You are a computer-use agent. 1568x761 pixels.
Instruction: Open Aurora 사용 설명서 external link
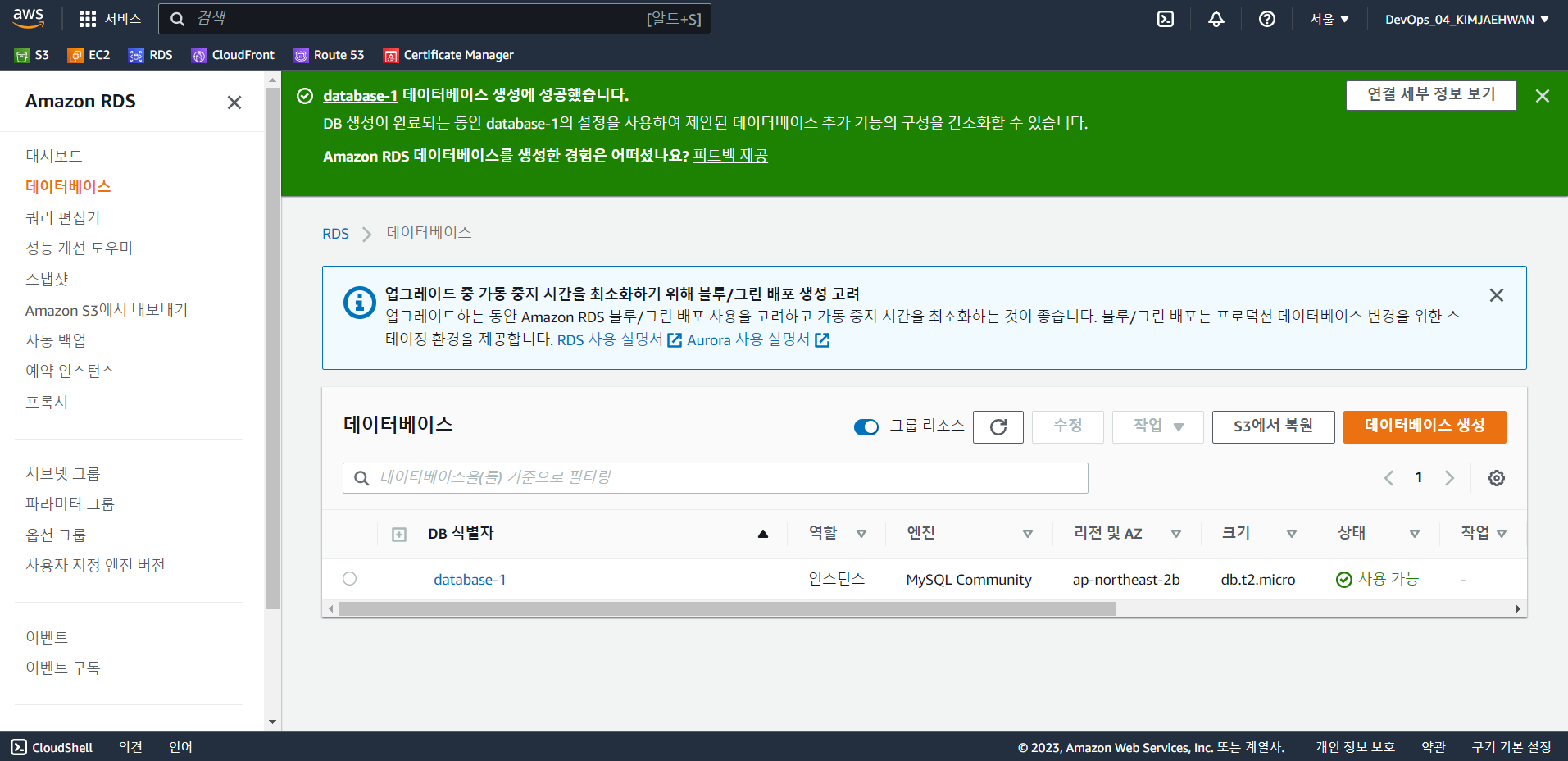(758, 339)
